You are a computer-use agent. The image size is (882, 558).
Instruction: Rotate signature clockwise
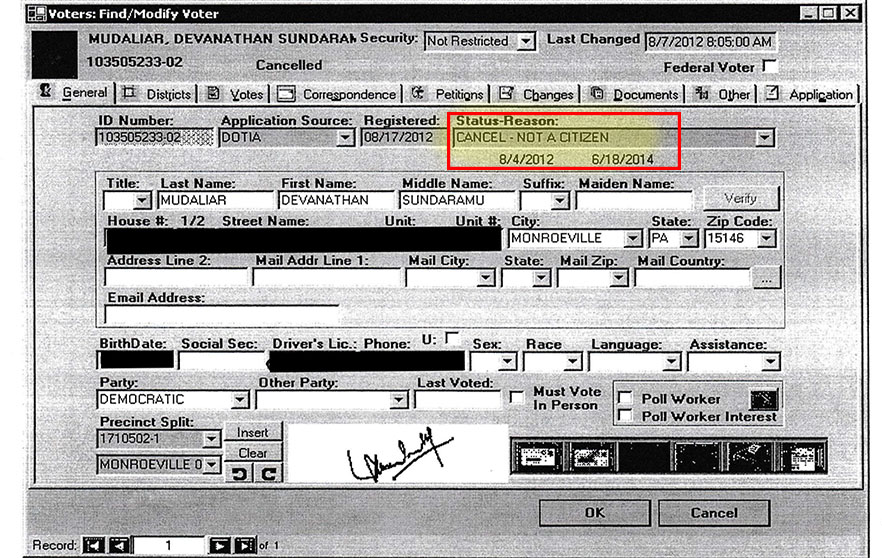(266, 474)
